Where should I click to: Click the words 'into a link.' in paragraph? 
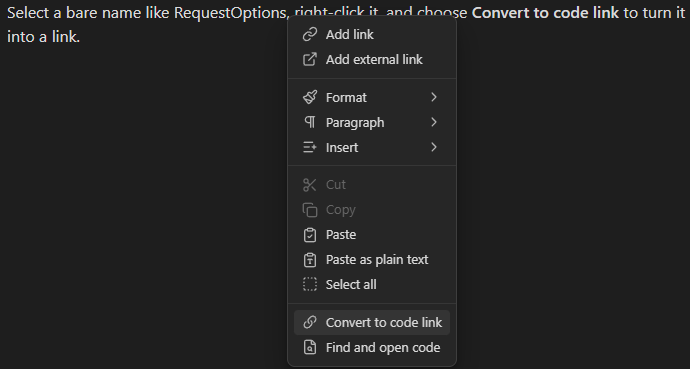click(x=44, y=37)
